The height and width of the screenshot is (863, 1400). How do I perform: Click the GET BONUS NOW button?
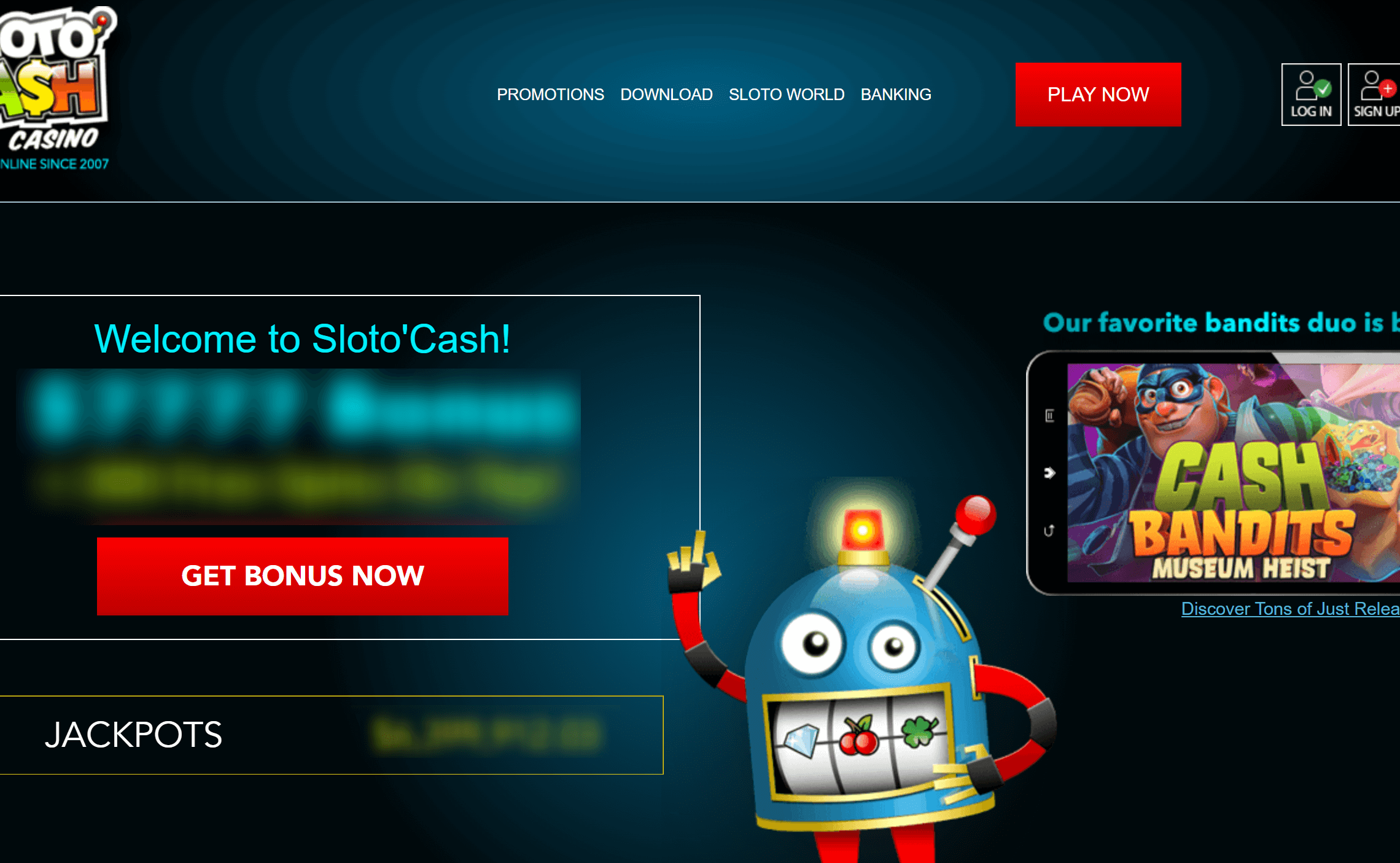coord(303,576)
